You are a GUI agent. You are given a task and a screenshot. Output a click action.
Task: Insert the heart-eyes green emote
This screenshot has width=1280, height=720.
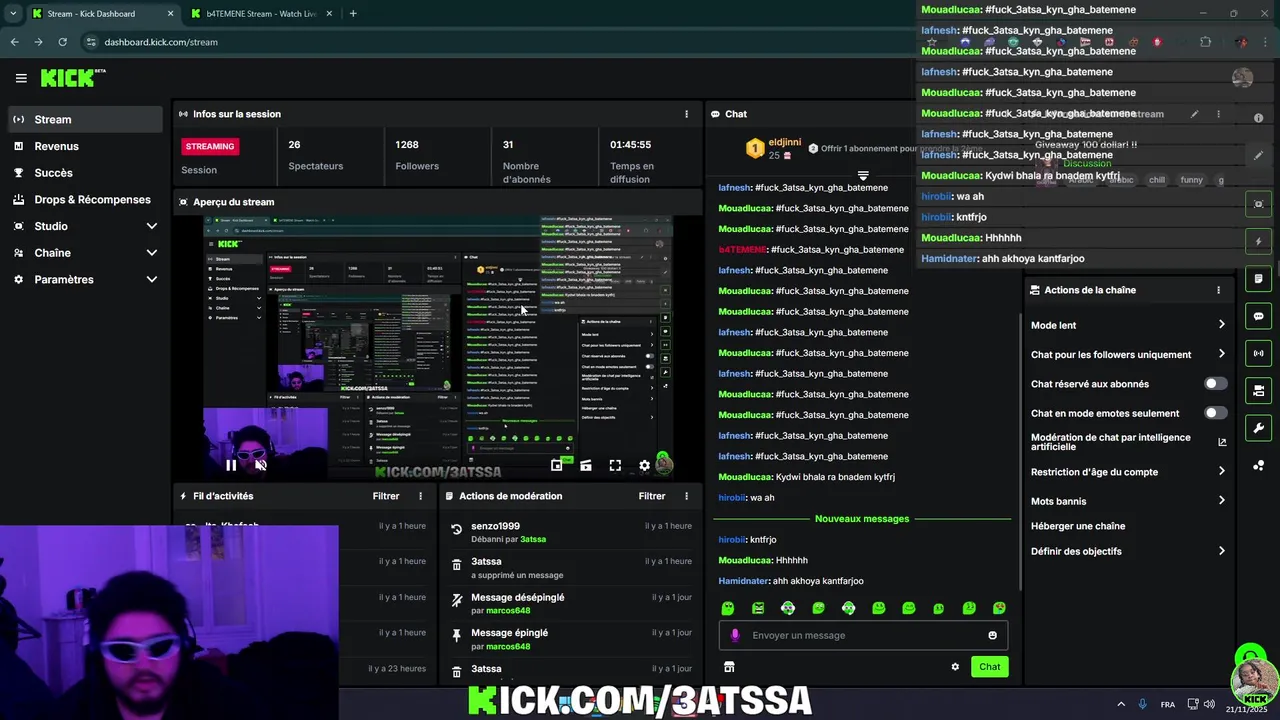click(999, 608)
